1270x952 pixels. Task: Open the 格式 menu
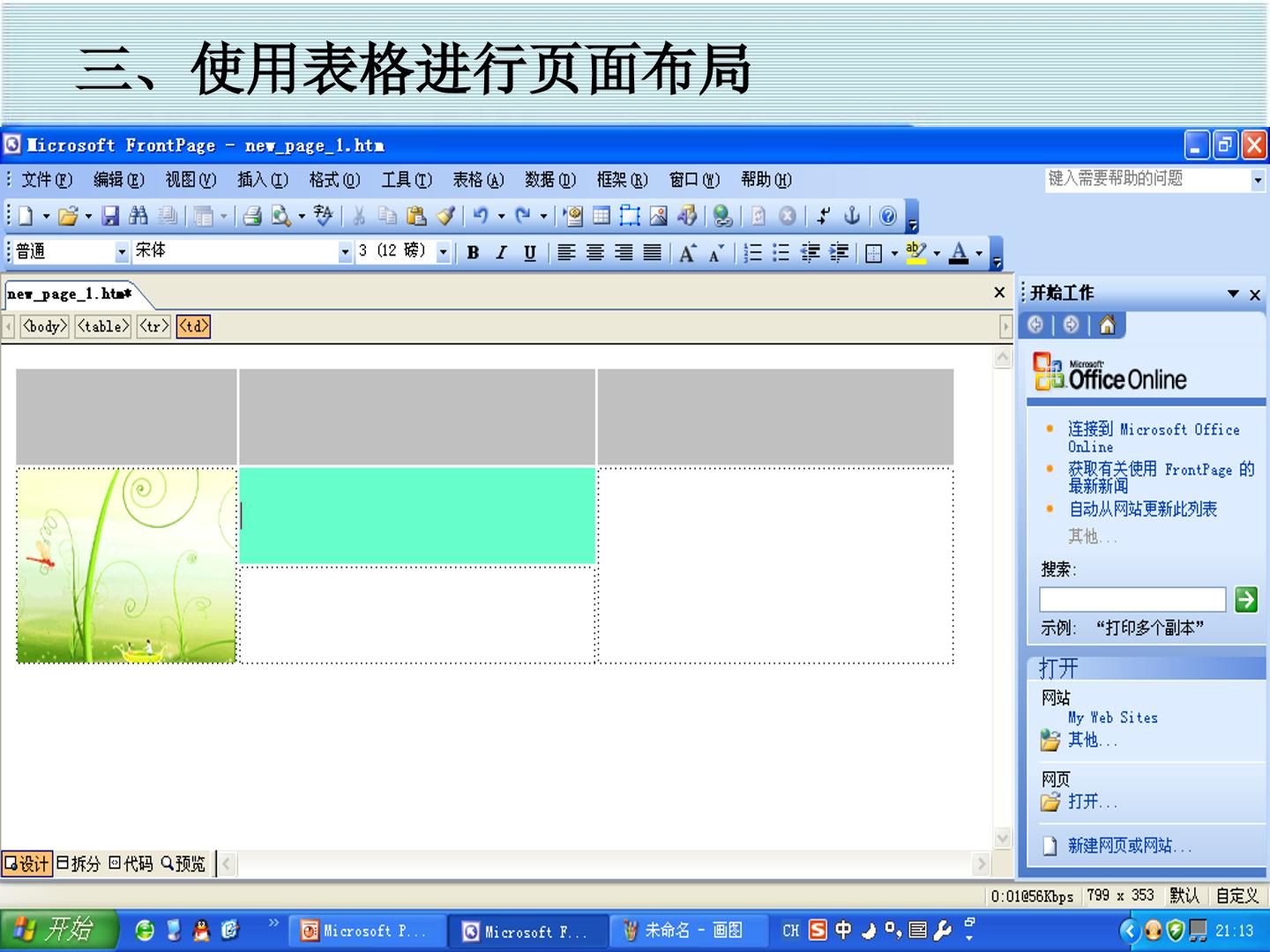click(334, 180)
